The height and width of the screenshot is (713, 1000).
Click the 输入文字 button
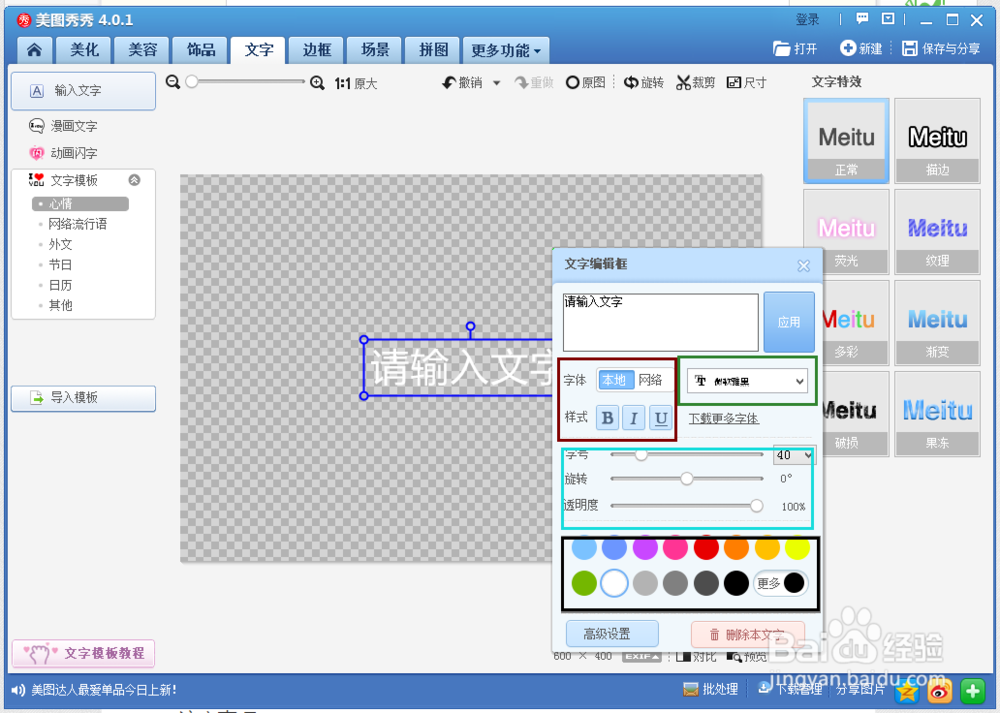click(x=84, y=91)
